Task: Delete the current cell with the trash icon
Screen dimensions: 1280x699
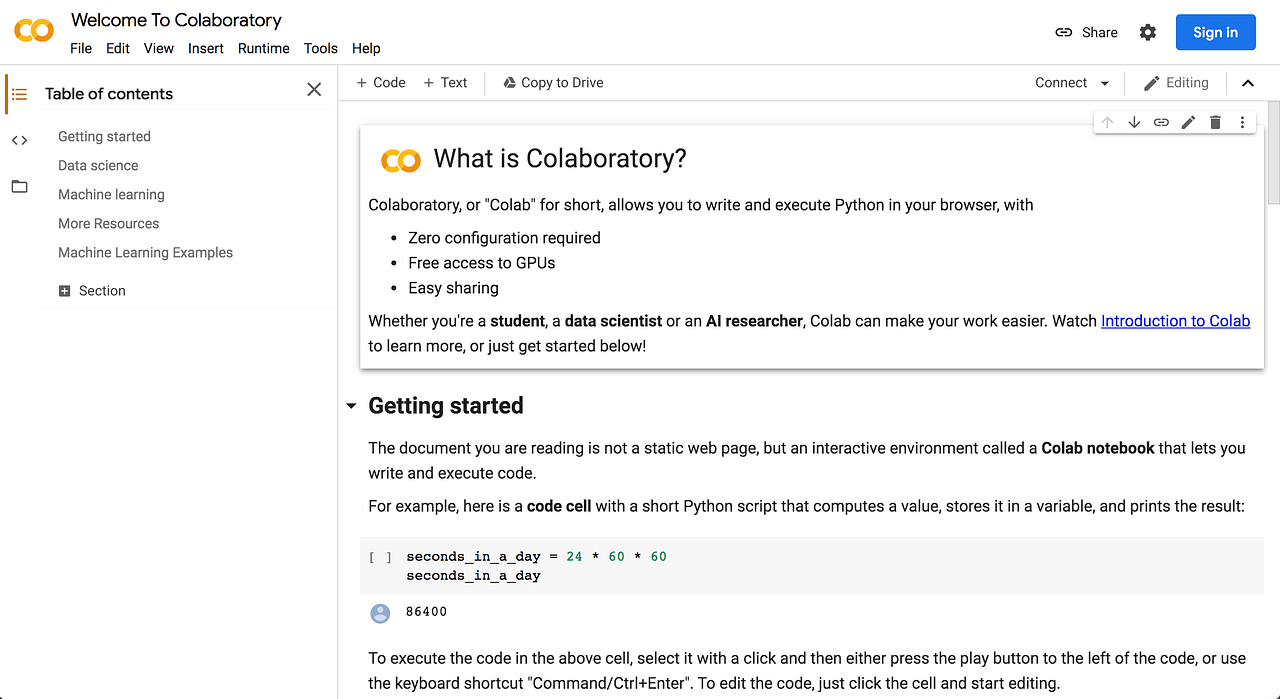Action: click(1214, 121)
